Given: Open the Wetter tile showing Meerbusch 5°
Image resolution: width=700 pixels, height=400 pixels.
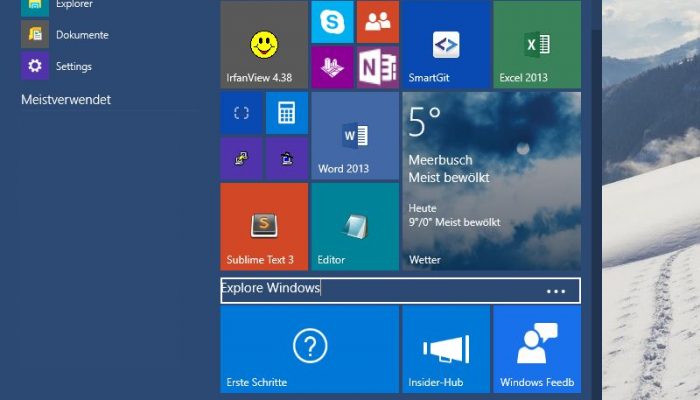Looking at the screenshot, I should pos(492,181).
